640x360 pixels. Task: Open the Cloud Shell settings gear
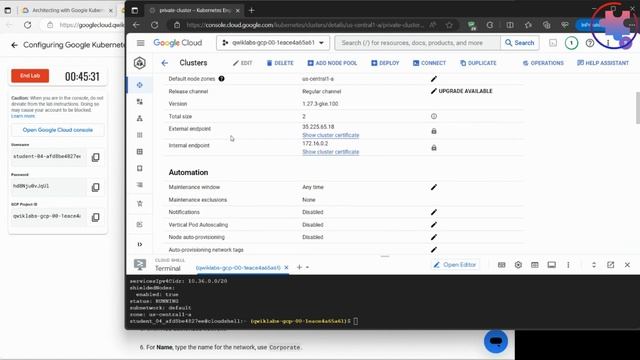(x=518, y=265)
